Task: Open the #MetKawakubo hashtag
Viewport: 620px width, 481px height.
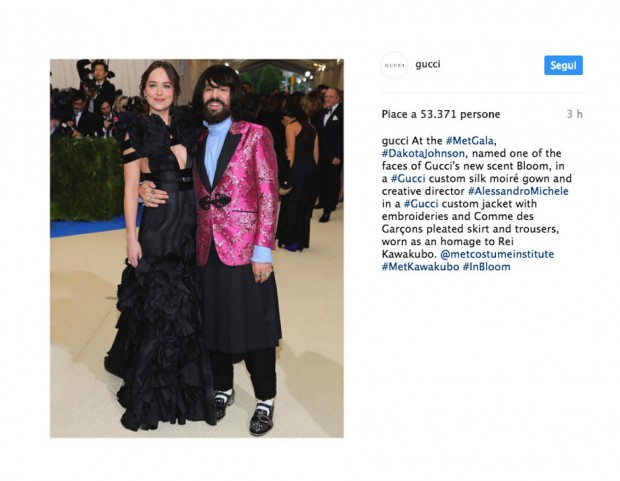Action: click(x=420, y=267)
